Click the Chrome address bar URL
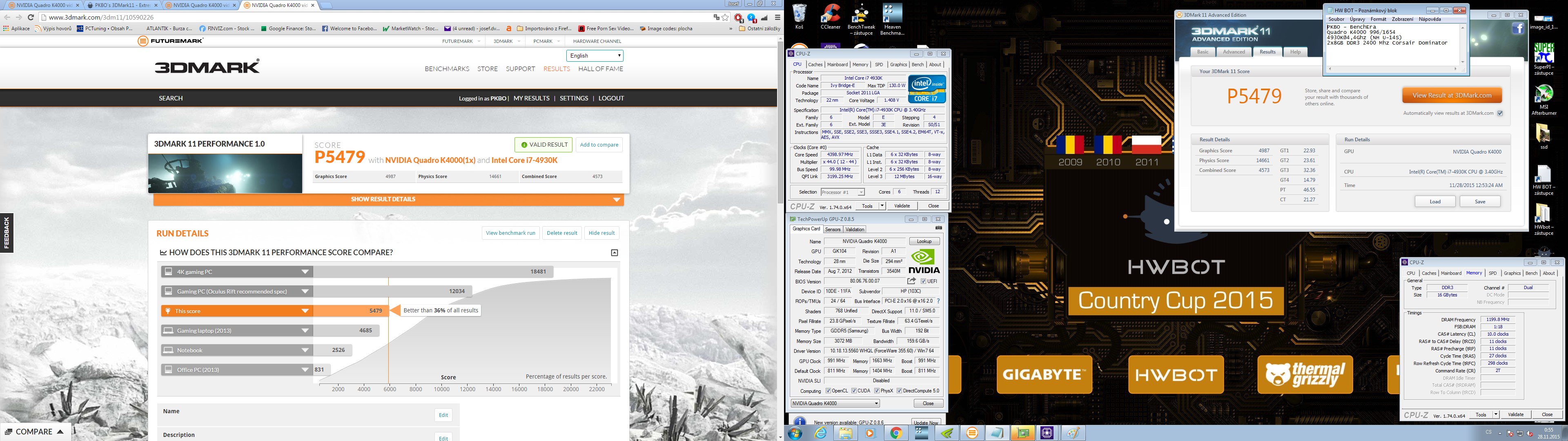This screenshot has height=441, width=1568. point(100,17)
